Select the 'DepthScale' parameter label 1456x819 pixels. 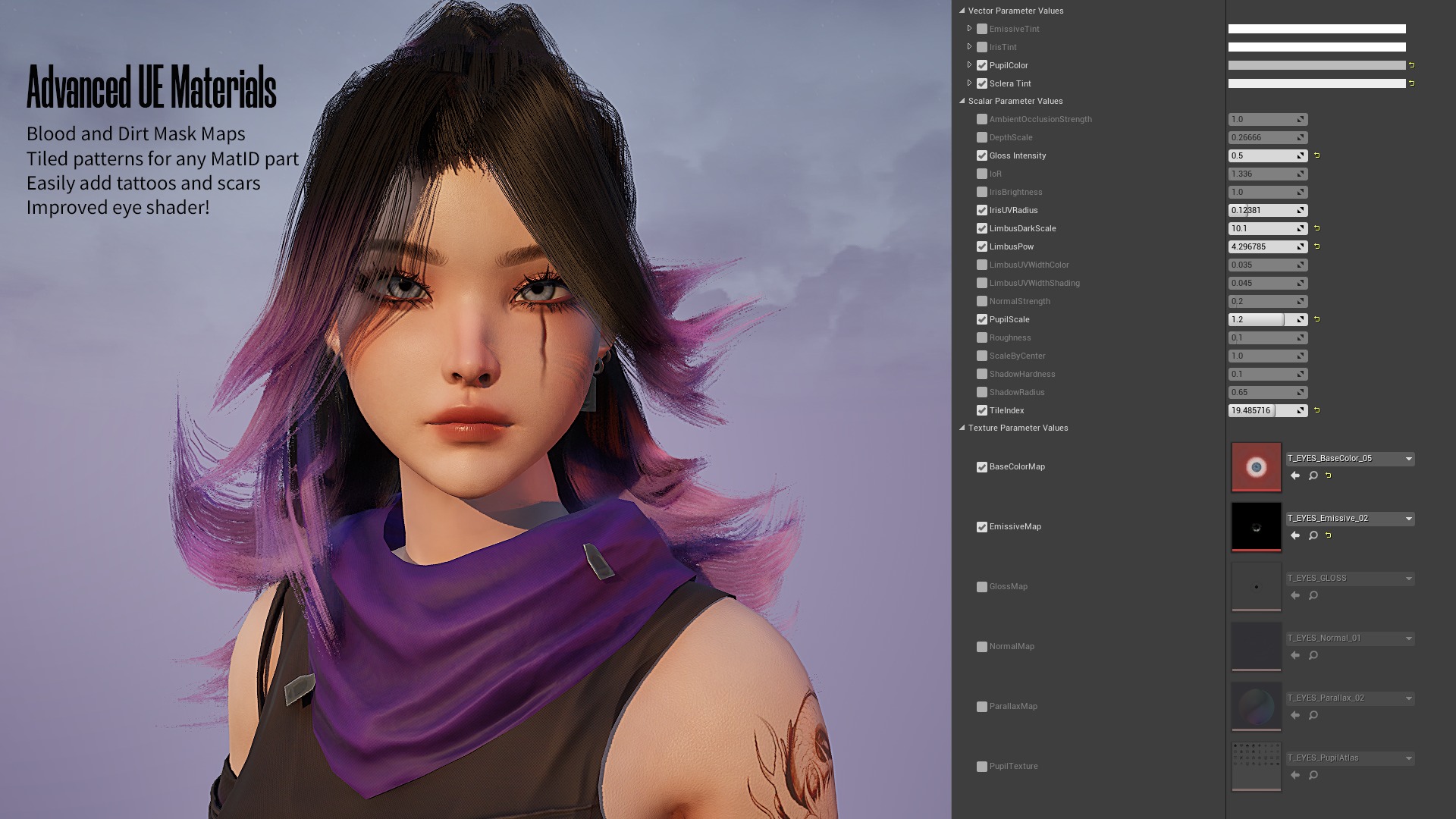point(1011,137)
